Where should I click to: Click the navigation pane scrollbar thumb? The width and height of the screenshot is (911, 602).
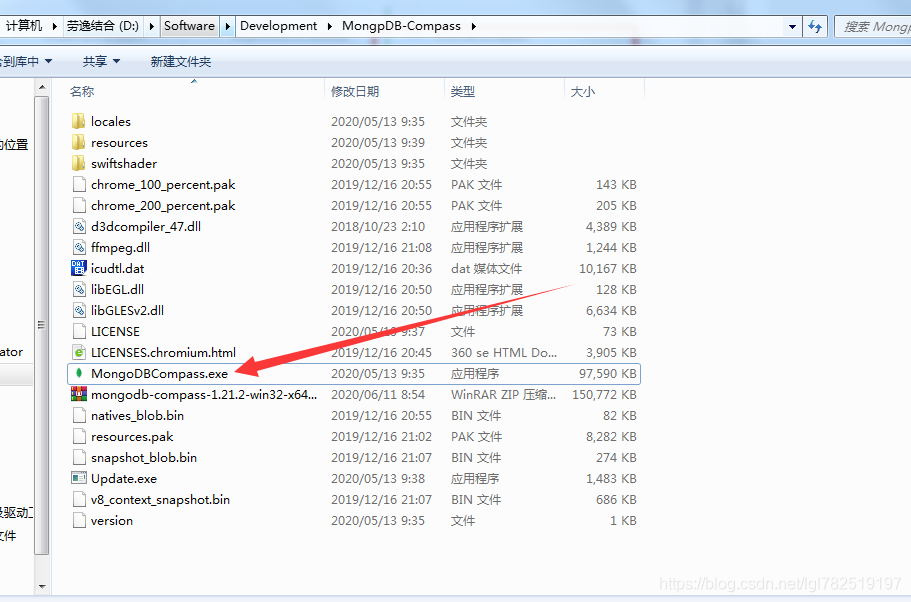coord(42,325)
